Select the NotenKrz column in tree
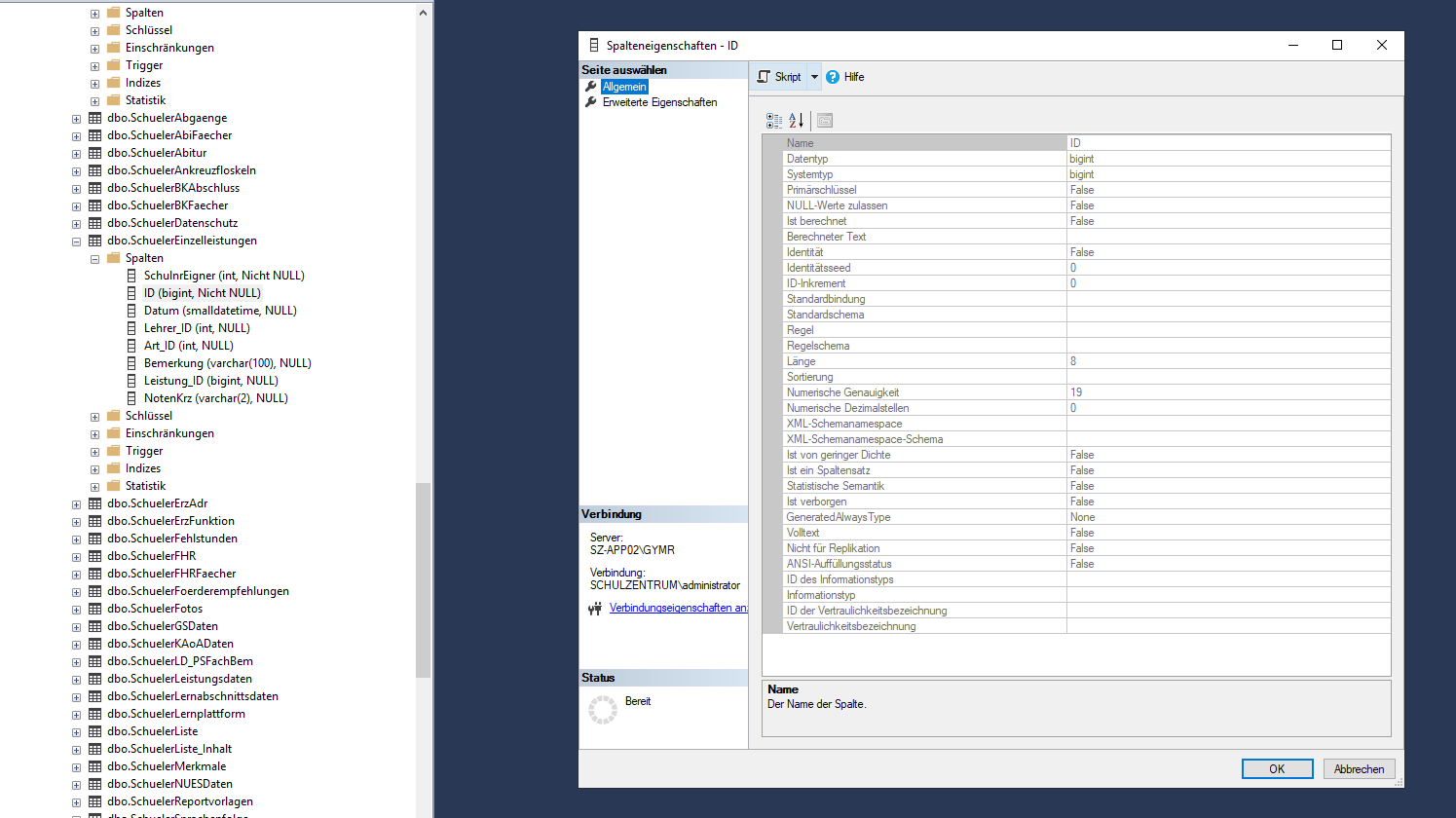The image size is (1456, 818). point(215,398)
